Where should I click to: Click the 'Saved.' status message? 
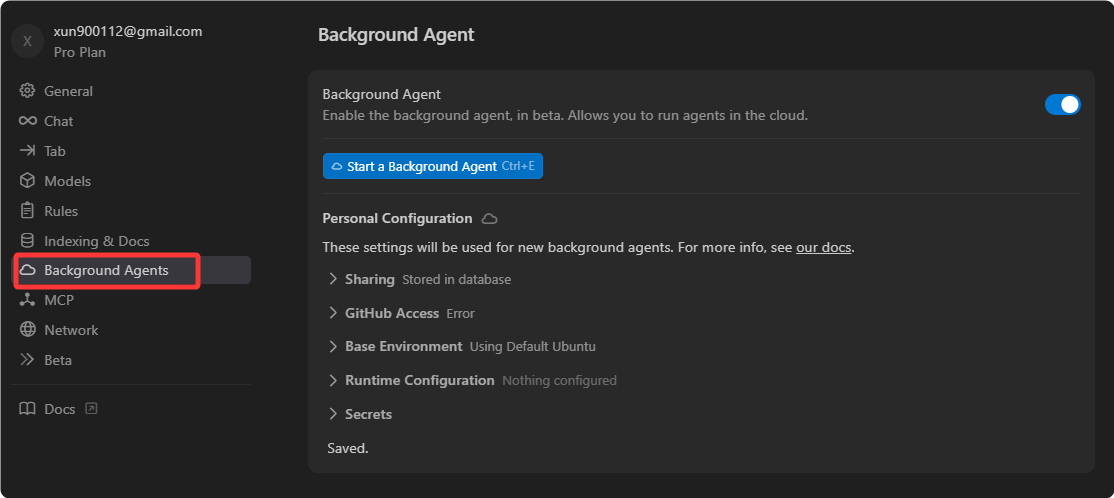pyautogui.click(x=347, y=448)
